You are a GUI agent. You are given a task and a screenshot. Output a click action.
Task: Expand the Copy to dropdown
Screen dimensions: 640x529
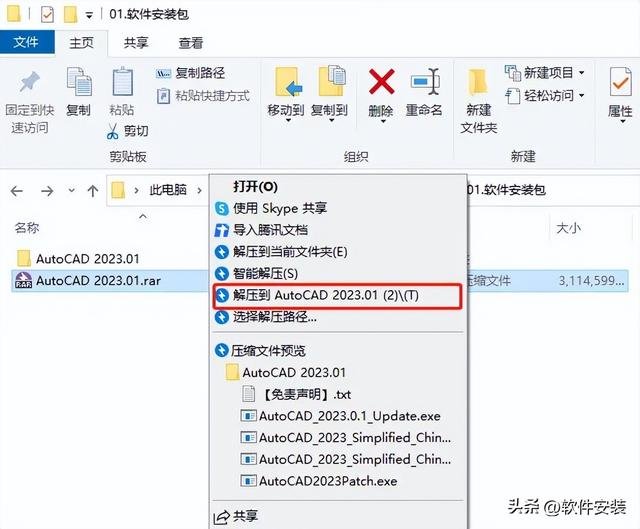pyautogui.click(x=331, y=121)
